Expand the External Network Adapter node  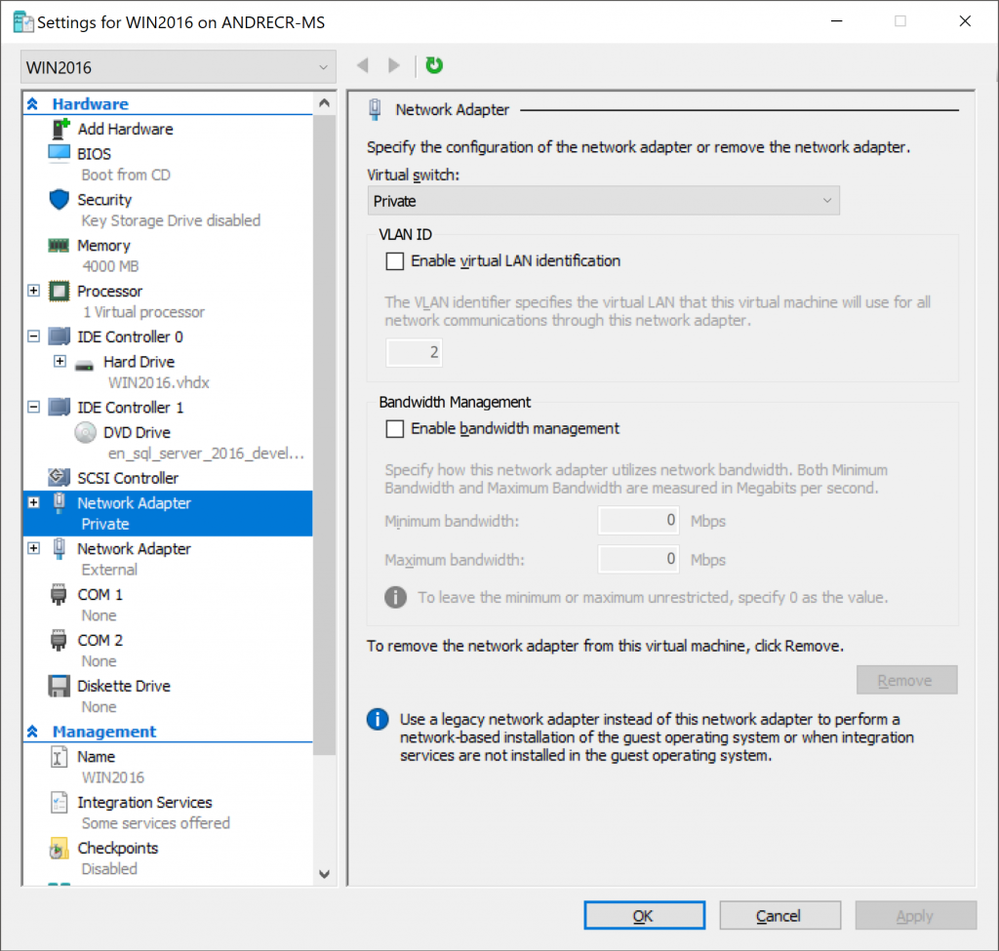tap(34, 548)
